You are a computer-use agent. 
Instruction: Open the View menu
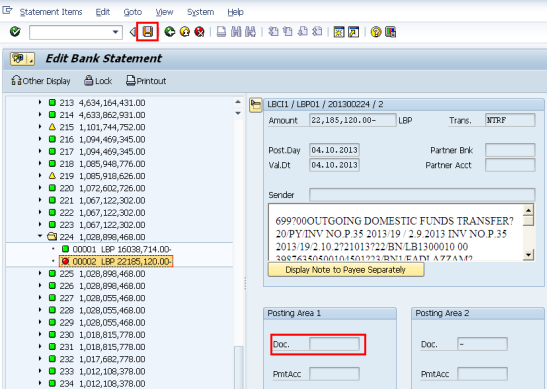(164, 12)
